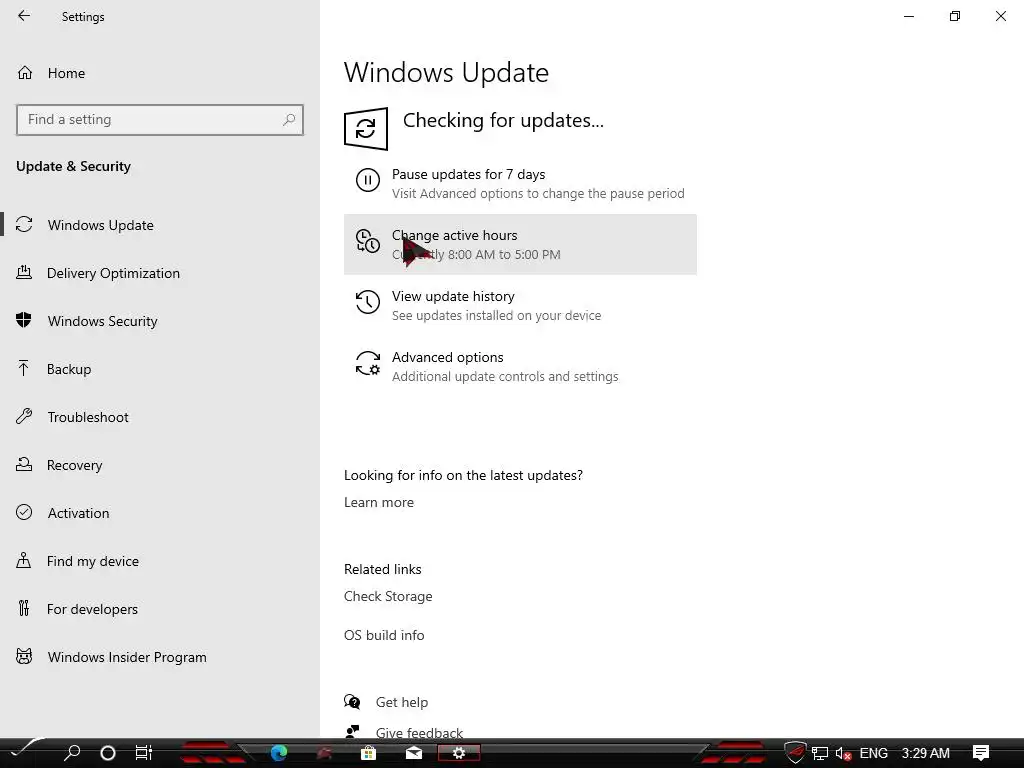Open View update history
This screenshot has height=768, width=1024.
[x=520, y=305]
